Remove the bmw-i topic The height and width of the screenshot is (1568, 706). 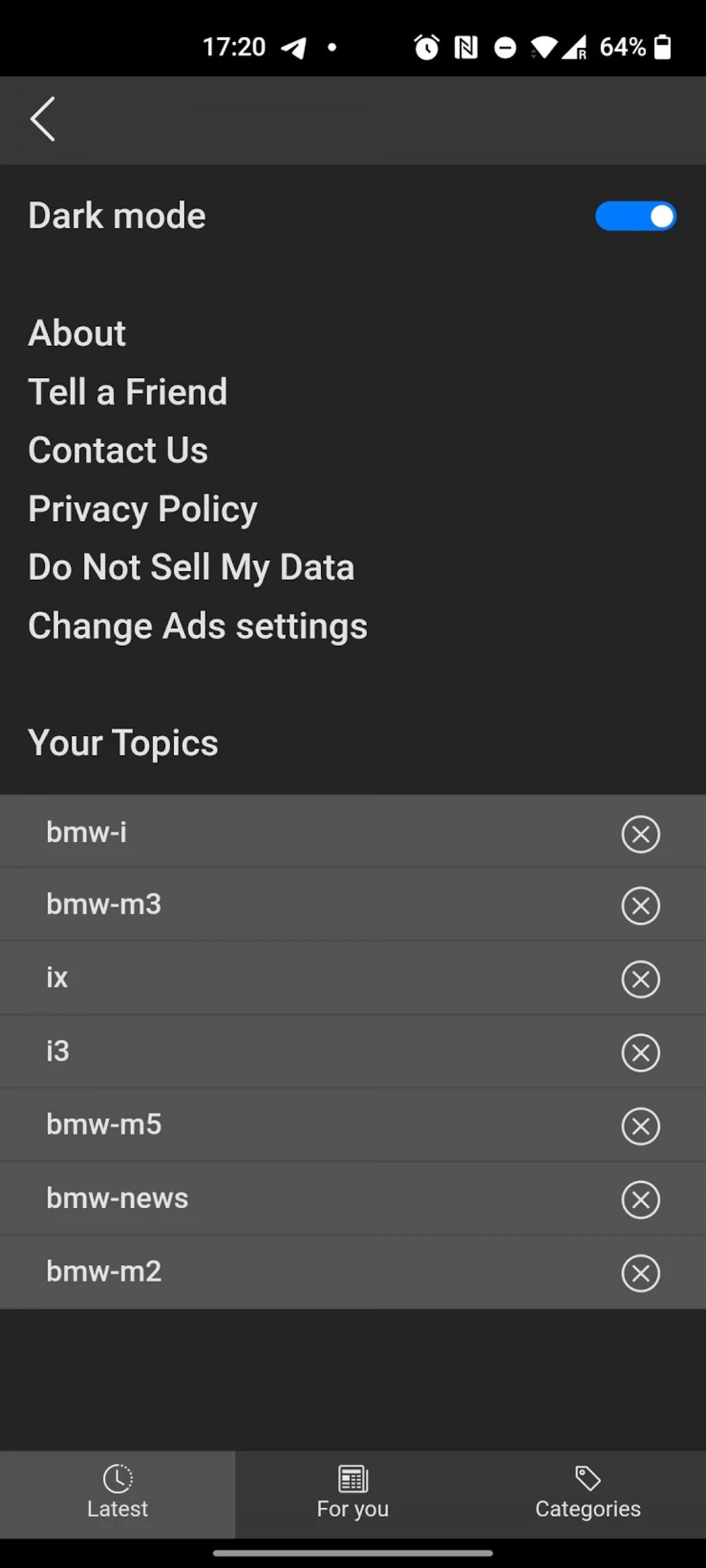(640, 834)
